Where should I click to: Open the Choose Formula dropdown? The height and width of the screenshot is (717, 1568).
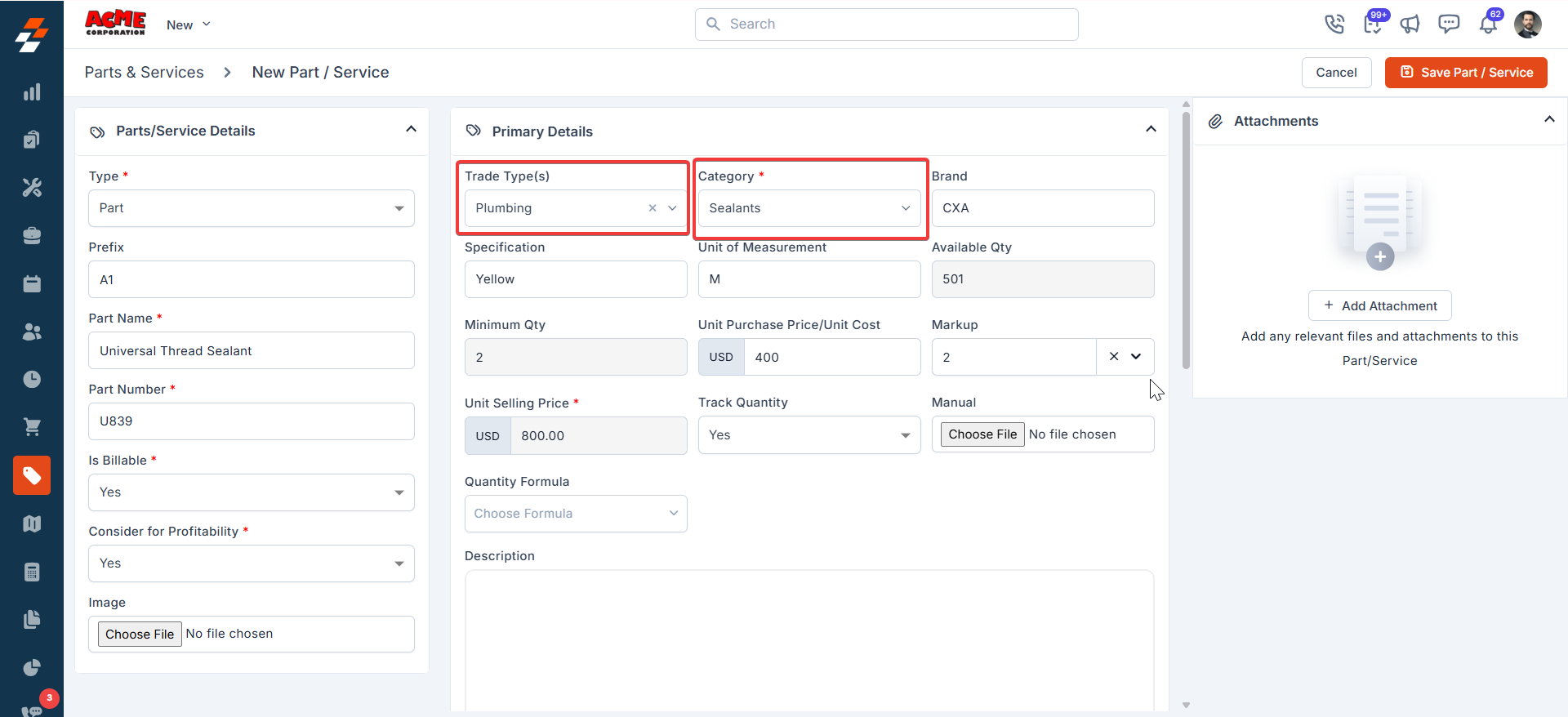pyautogui.click(x=576, y=514)
